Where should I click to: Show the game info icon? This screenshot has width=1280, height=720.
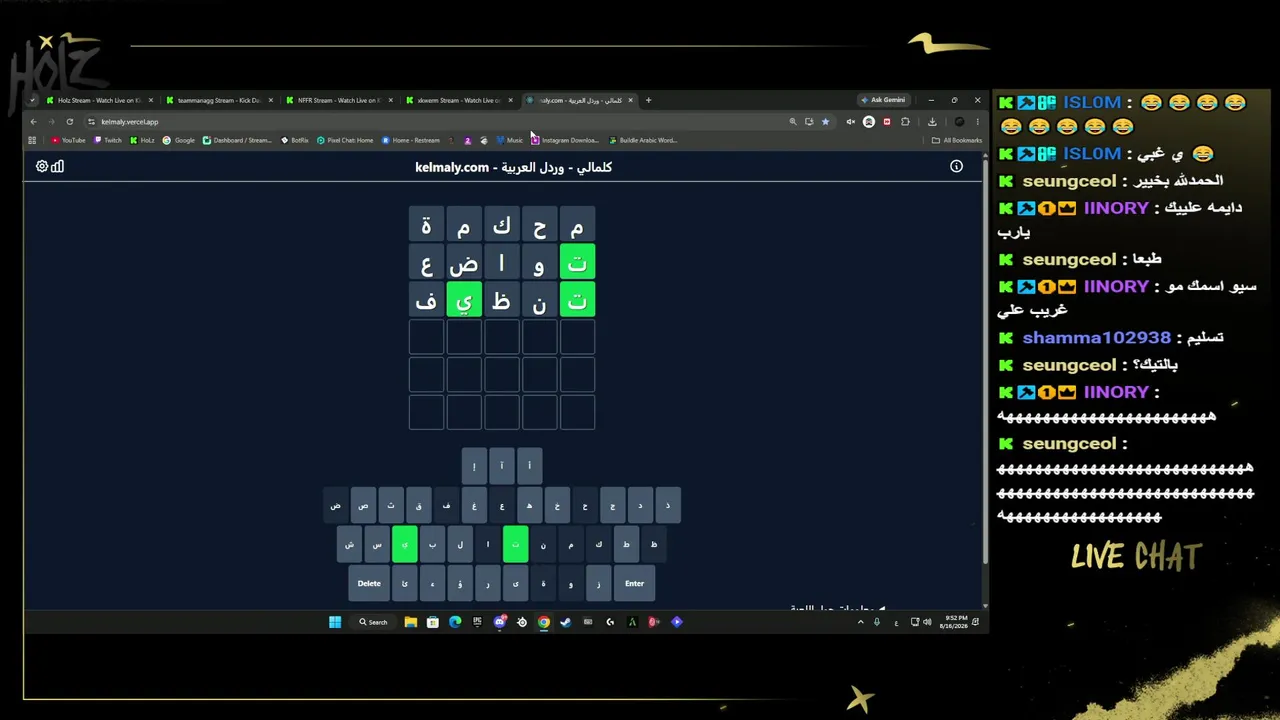(x=956, y=166)
